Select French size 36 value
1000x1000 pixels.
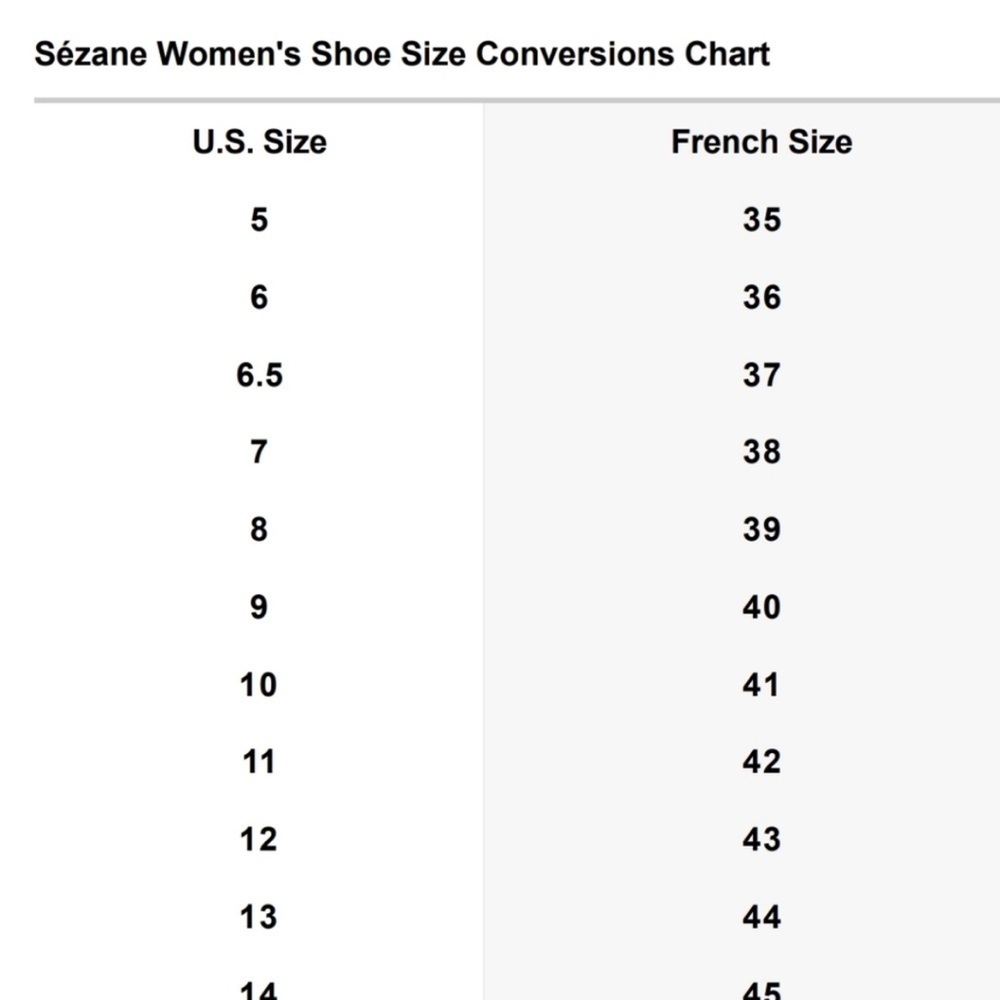[761, 297]
